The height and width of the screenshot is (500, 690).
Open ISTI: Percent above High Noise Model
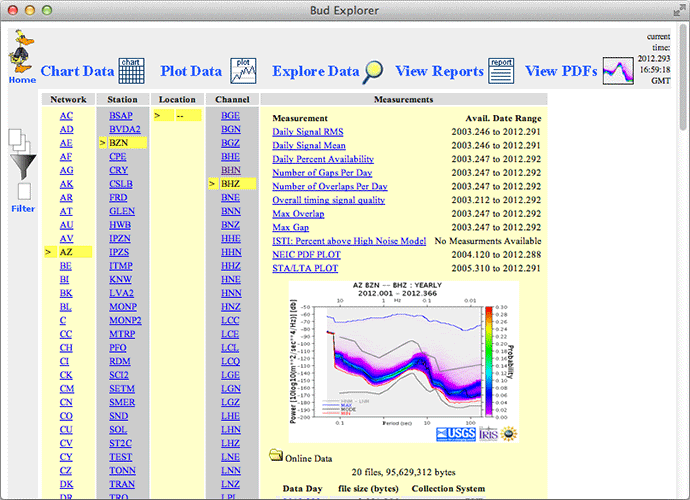[x=349, y=241]
